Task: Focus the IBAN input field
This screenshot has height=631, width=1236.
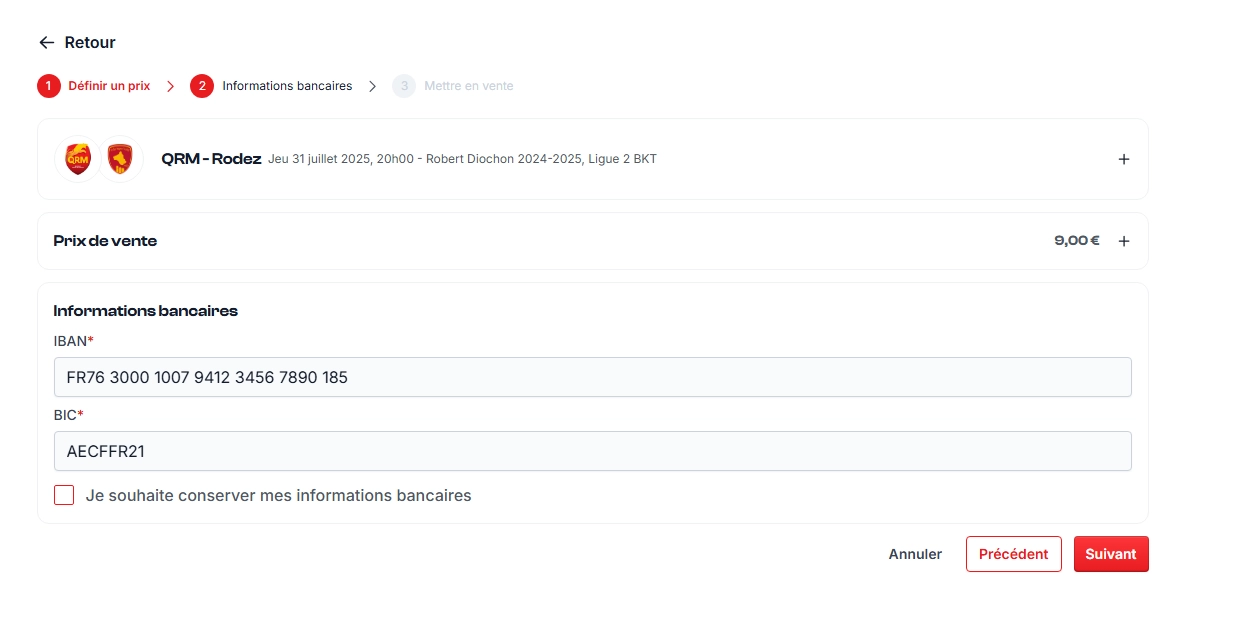Action: pos(592,377)
